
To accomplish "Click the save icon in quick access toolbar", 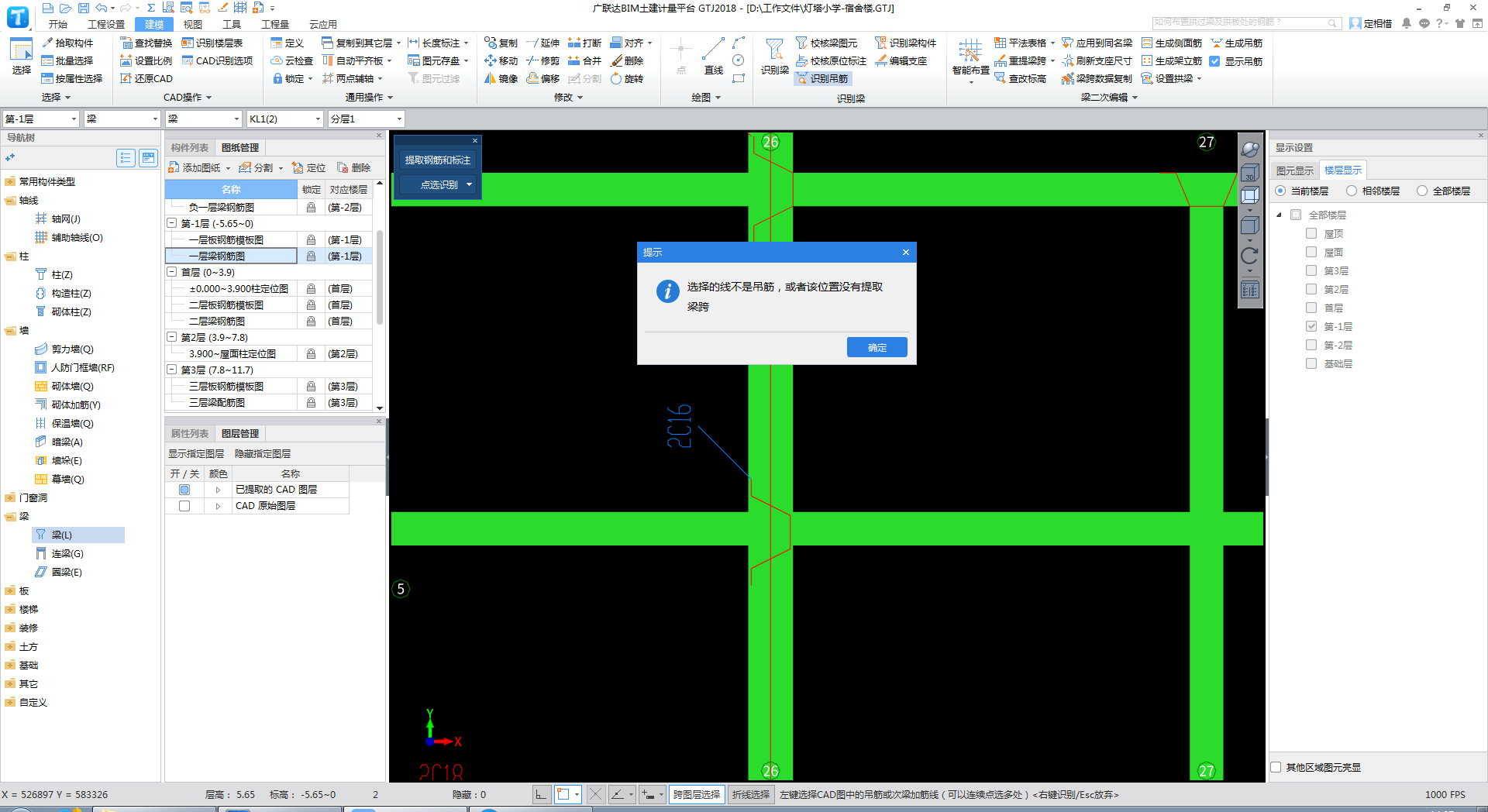I will point(83,8).
